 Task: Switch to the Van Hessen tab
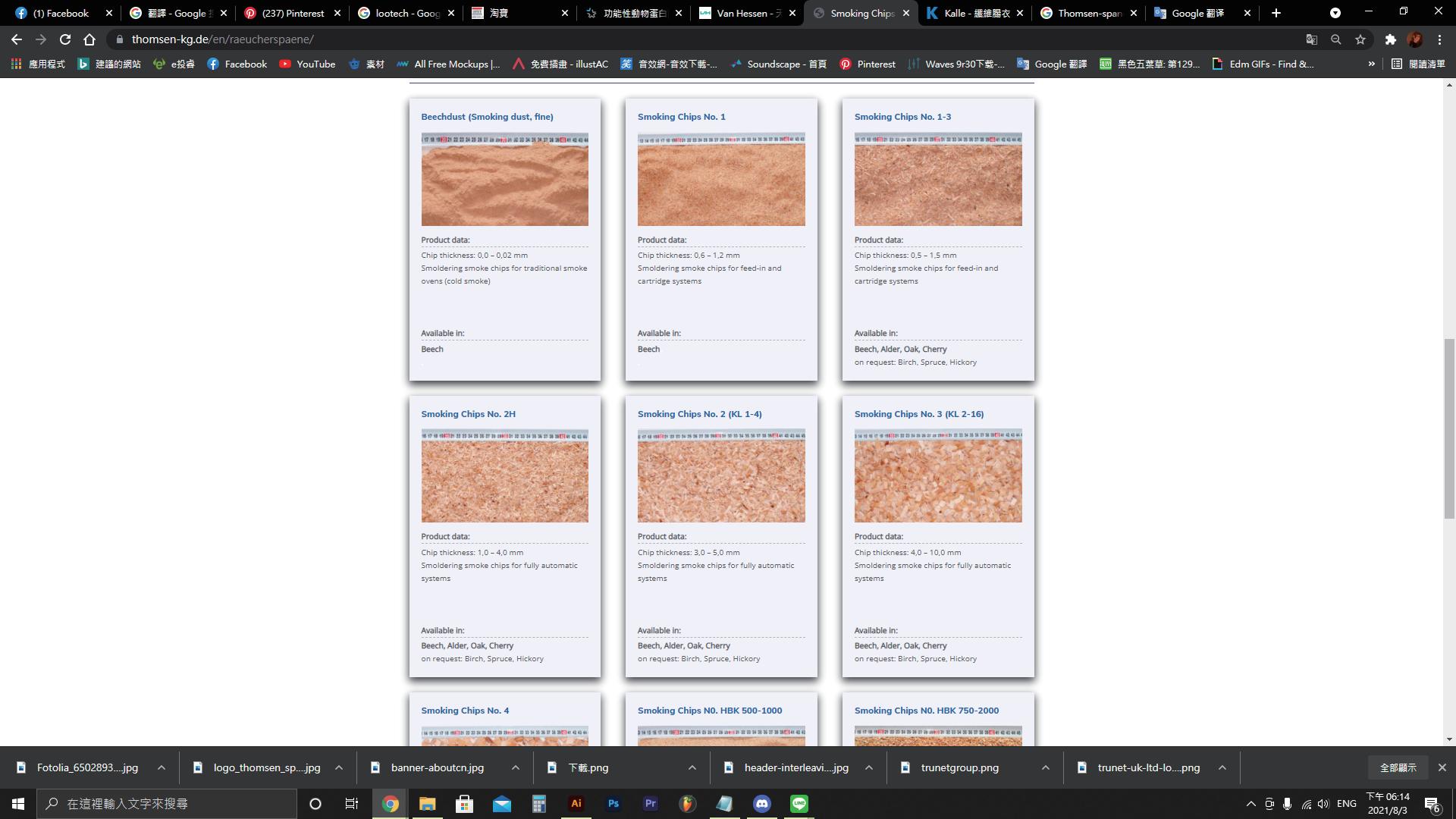(746, 13)
